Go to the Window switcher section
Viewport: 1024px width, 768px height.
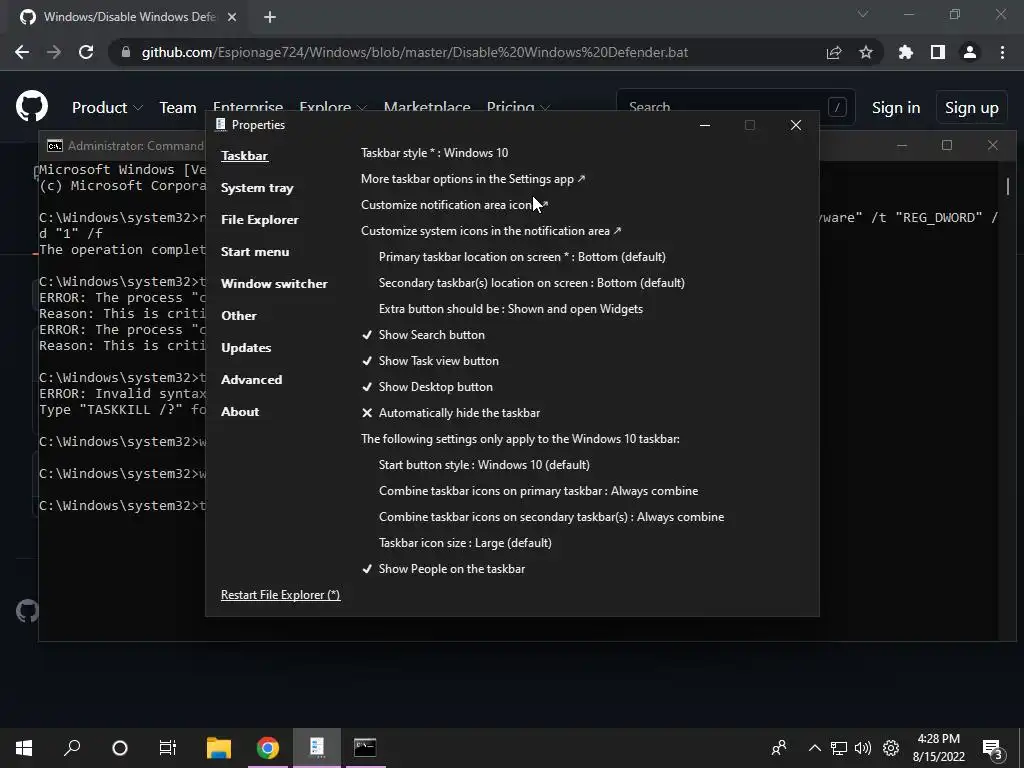274,283
